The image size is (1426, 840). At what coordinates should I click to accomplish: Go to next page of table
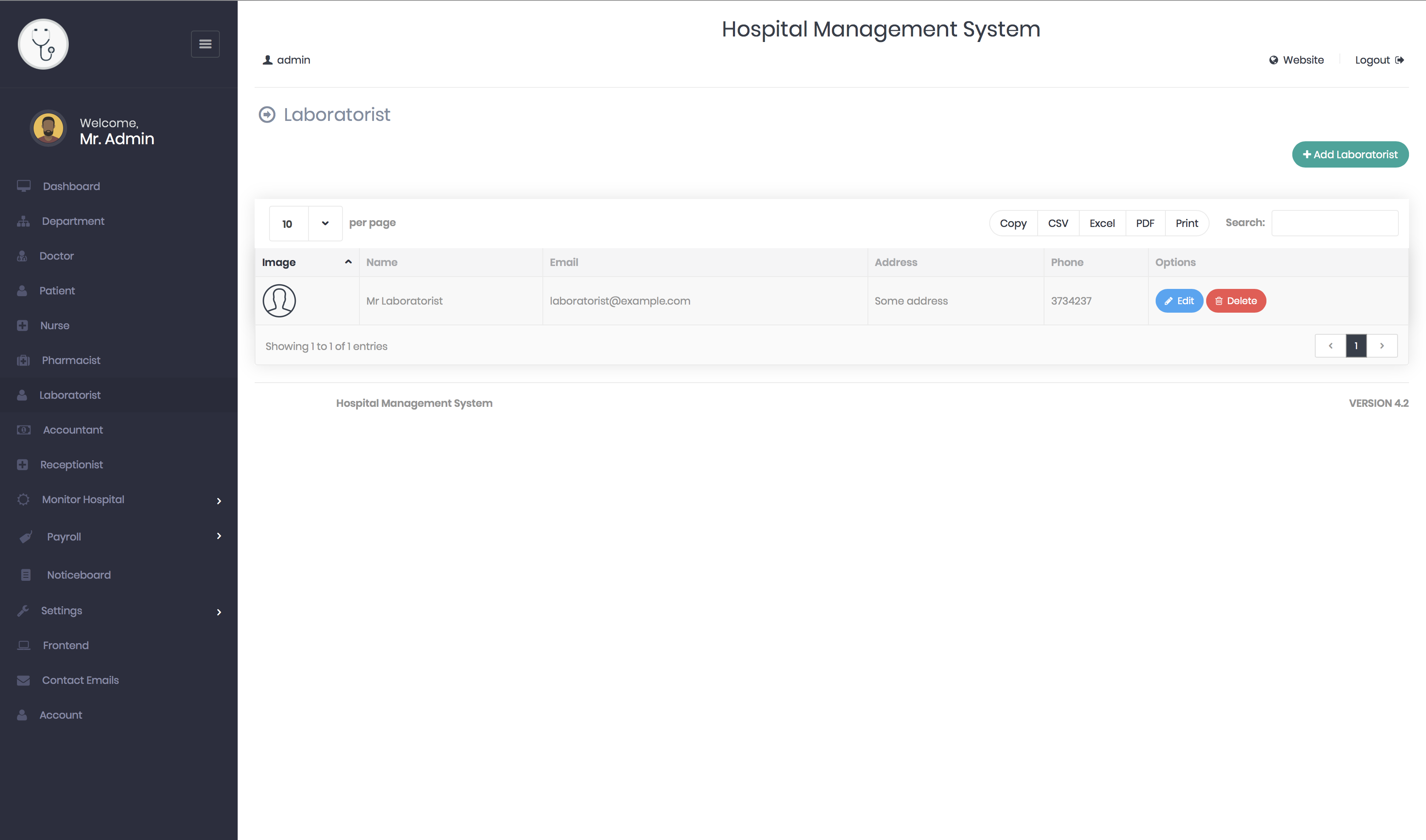pos(1382,346)
